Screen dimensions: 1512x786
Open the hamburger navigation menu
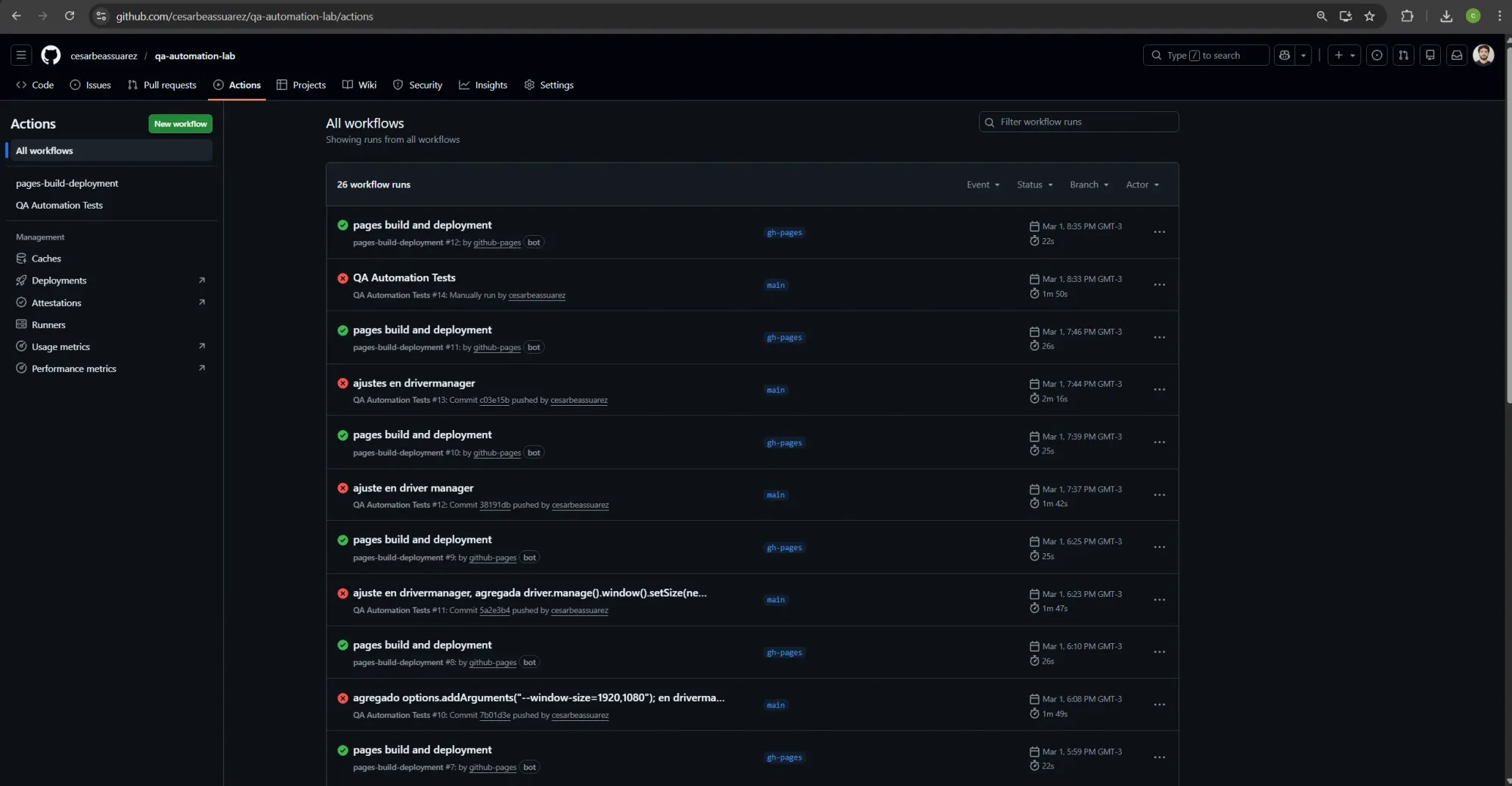pos(21,55)
